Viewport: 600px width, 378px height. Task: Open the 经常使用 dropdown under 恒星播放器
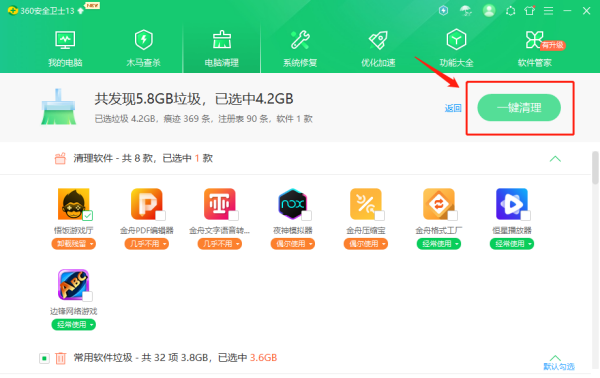tap(512, 244)
